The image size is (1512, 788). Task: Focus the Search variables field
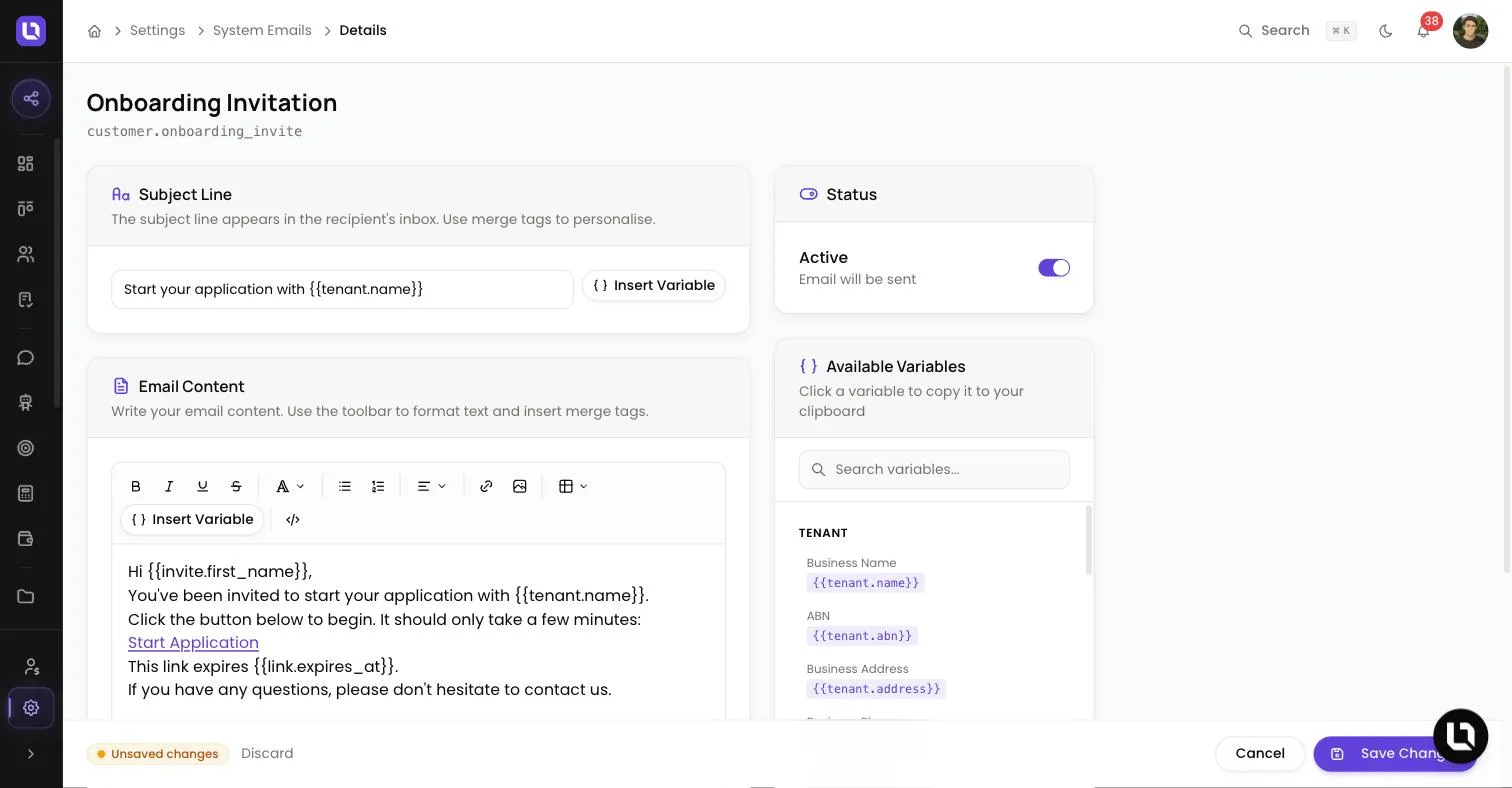pyautogui.click(x=934, y=470)
